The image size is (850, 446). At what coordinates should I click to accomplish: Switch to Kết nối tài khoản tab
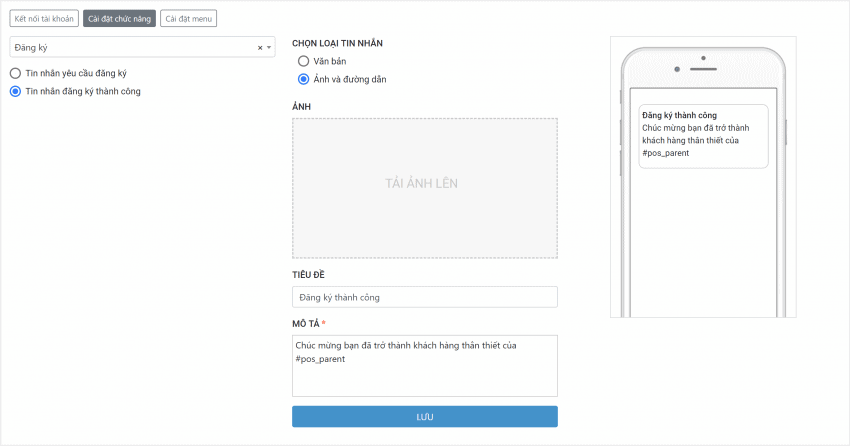click(x=44, y=18)
